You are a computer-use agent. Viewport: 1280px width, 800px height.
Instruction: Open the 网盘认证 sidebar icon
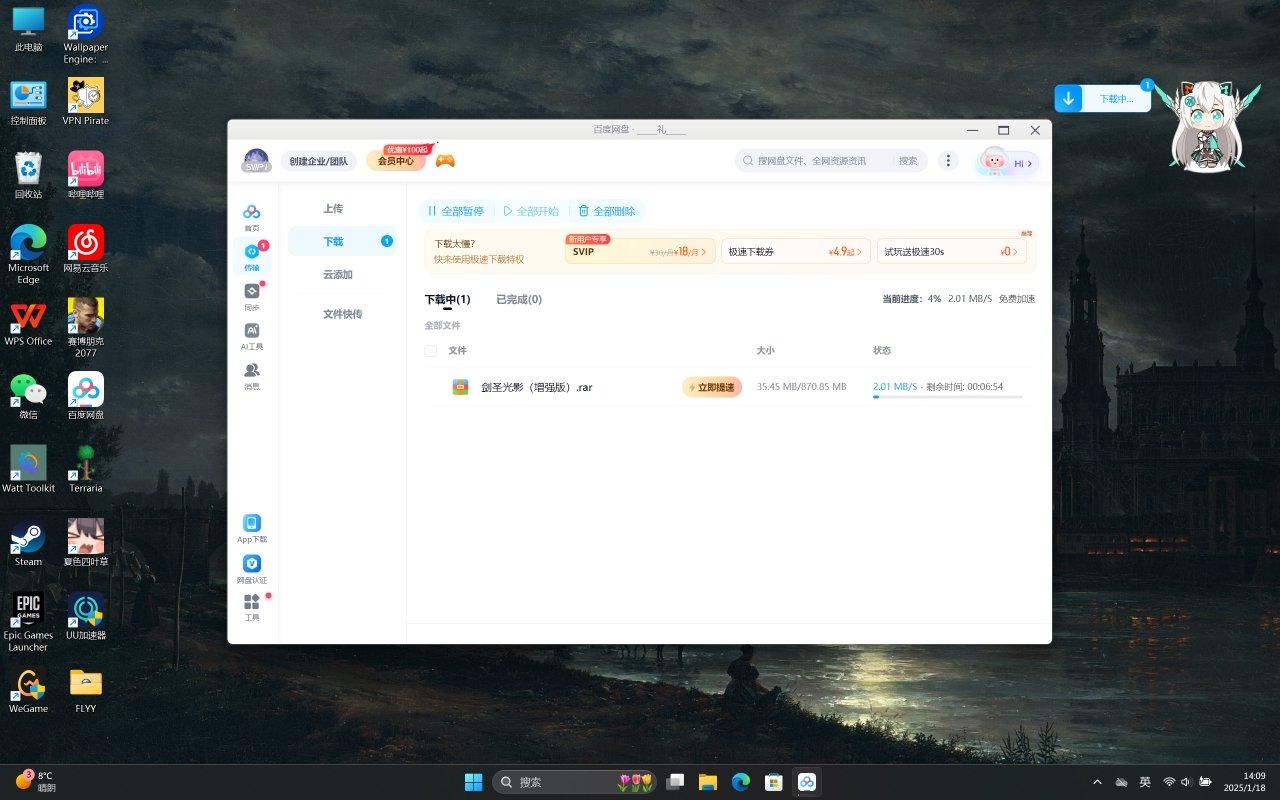click(x=252, y=570)
